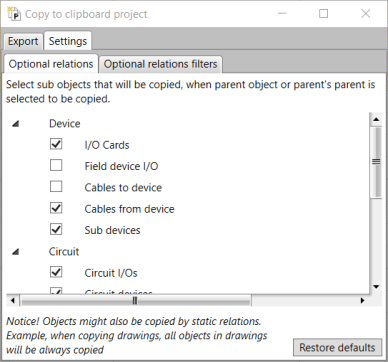Click the vertical scrollbar down arrow

376,287
